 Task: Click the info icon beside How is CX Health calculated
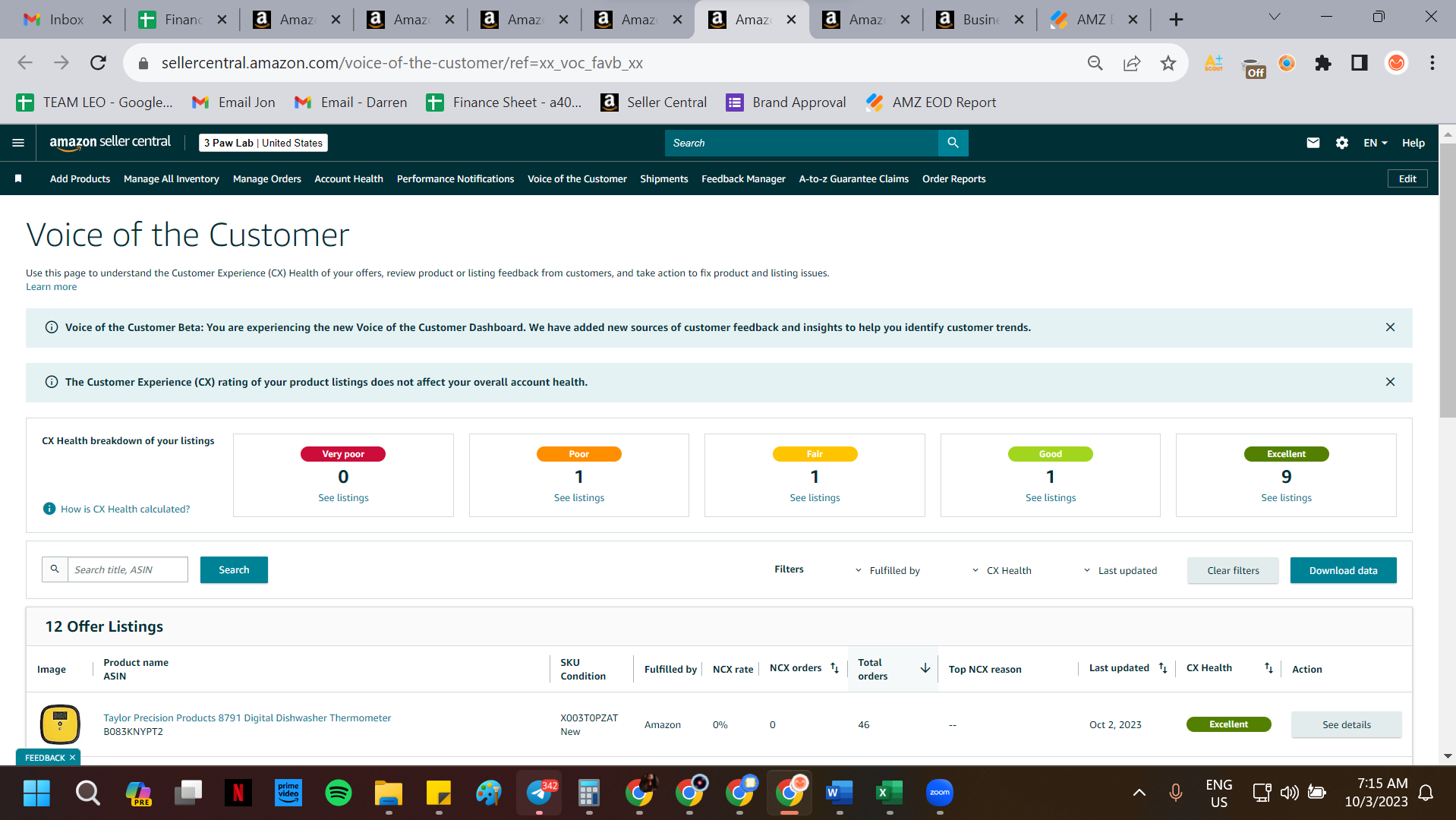[x=49, y=509]
